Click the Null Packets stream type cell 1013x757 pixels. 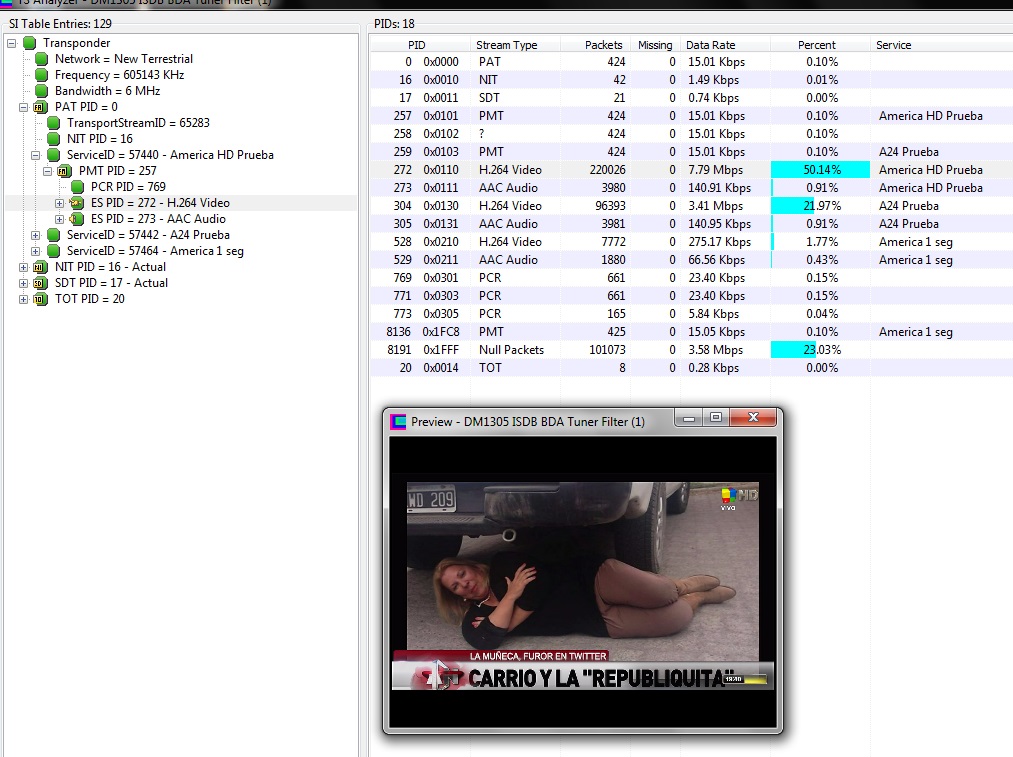[x=511, y=350]
